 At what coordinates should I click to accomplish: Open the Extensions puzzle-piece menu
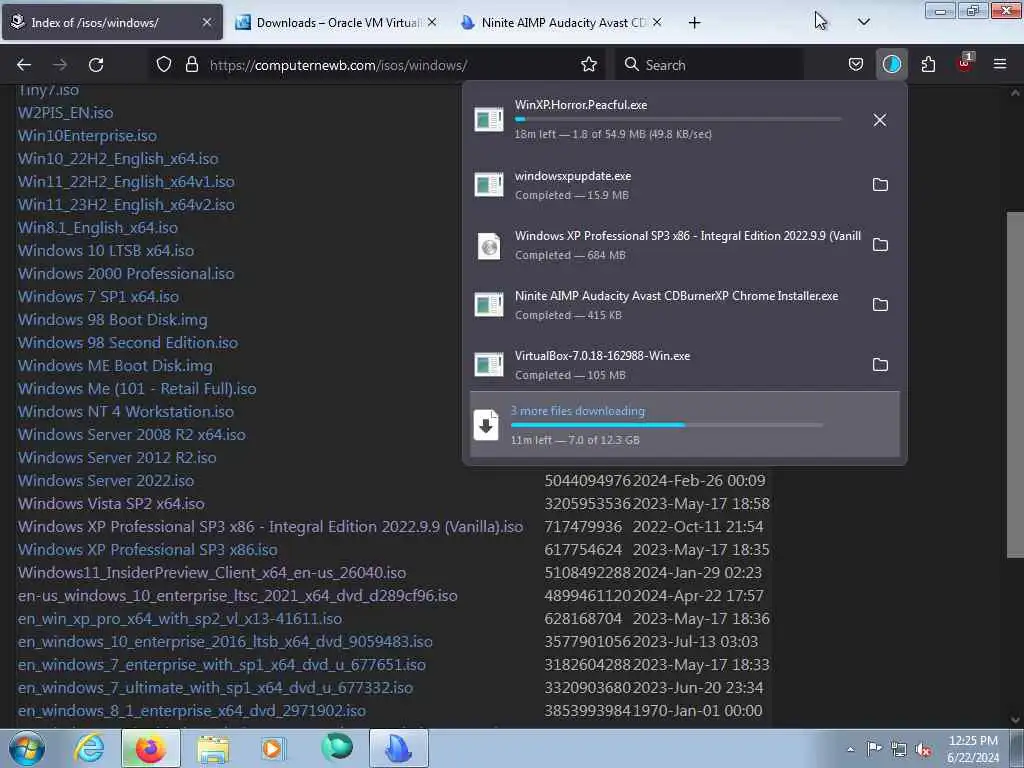(x=928, y=64)
